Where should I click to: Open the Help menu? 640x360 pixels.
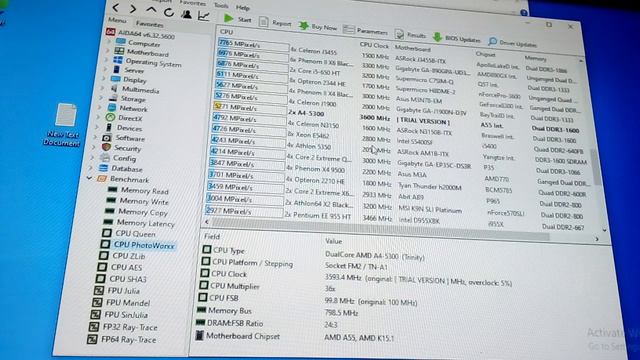(x=242, y=7)
